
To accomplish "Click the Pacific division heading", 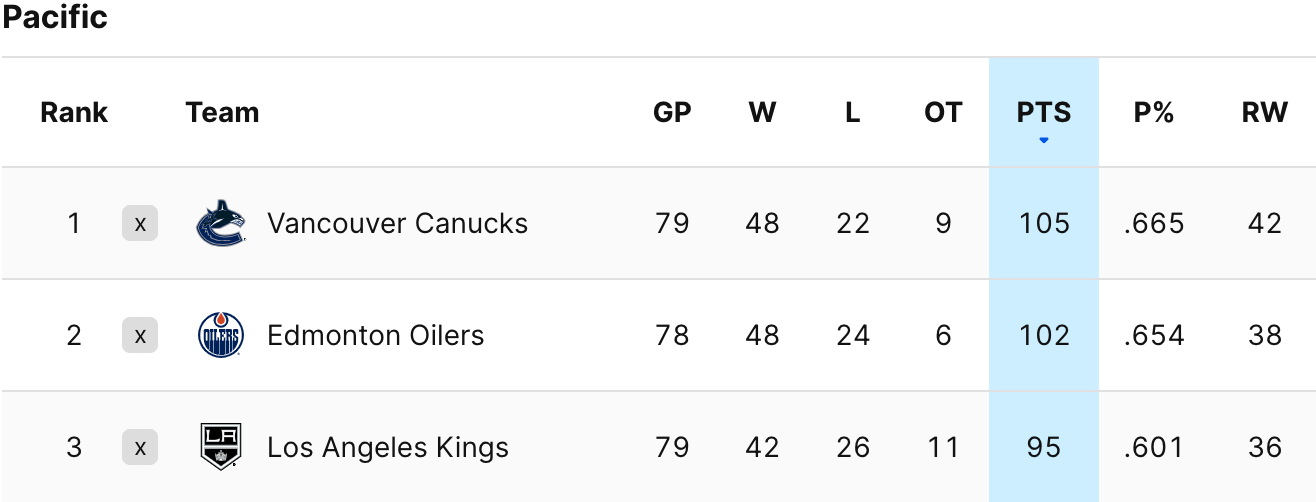I will click(x=55, y=17).
